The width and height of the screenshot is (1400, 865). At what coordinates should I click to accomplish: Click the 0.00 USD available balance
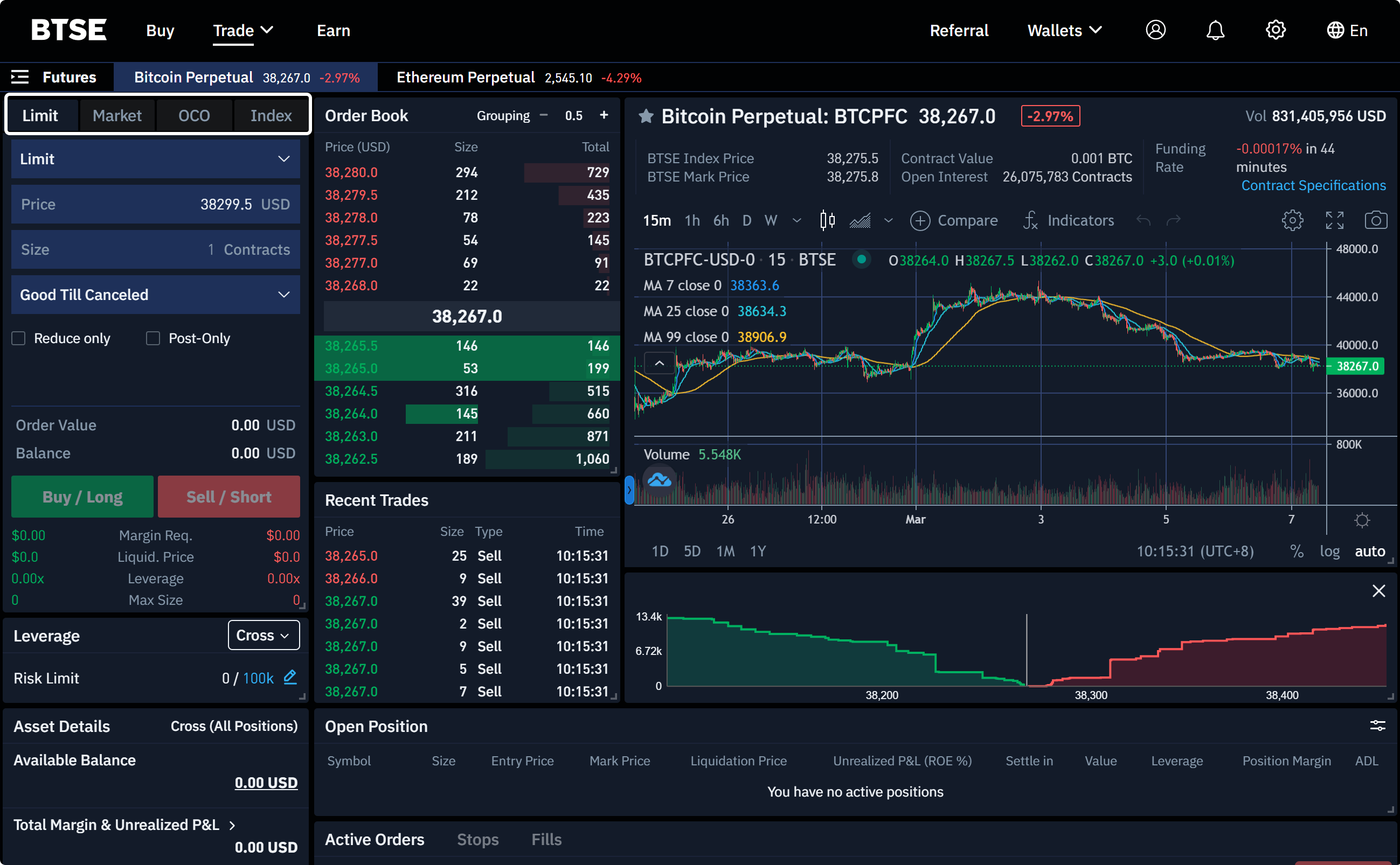tap(266, 782)
